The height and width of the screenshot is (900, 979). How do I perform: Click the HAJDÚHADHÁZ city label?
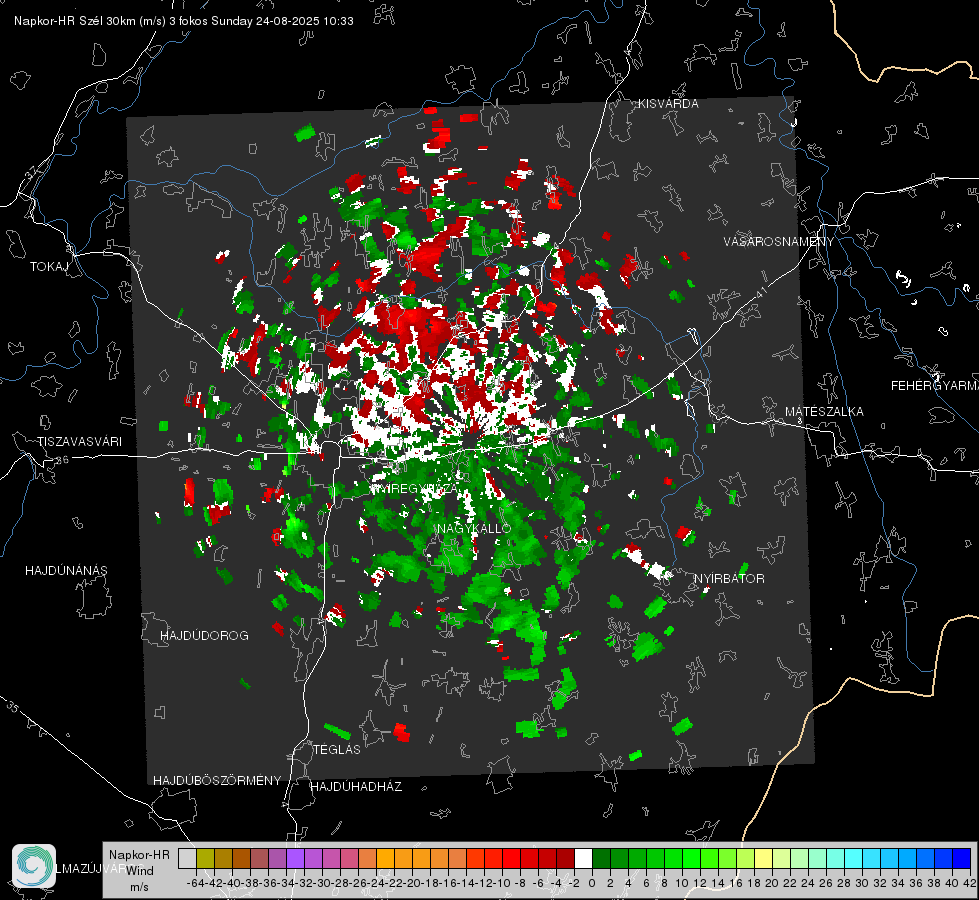[356, 787]
